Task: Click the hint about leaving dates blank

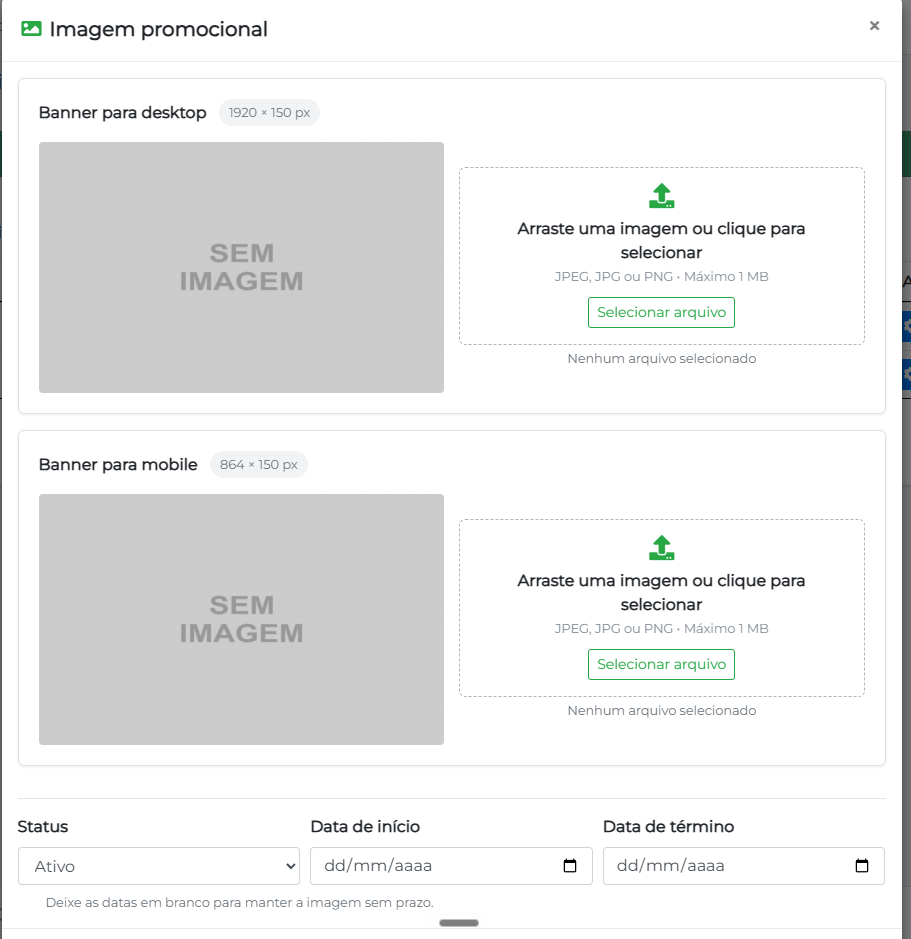Action: tap(240, 902)
